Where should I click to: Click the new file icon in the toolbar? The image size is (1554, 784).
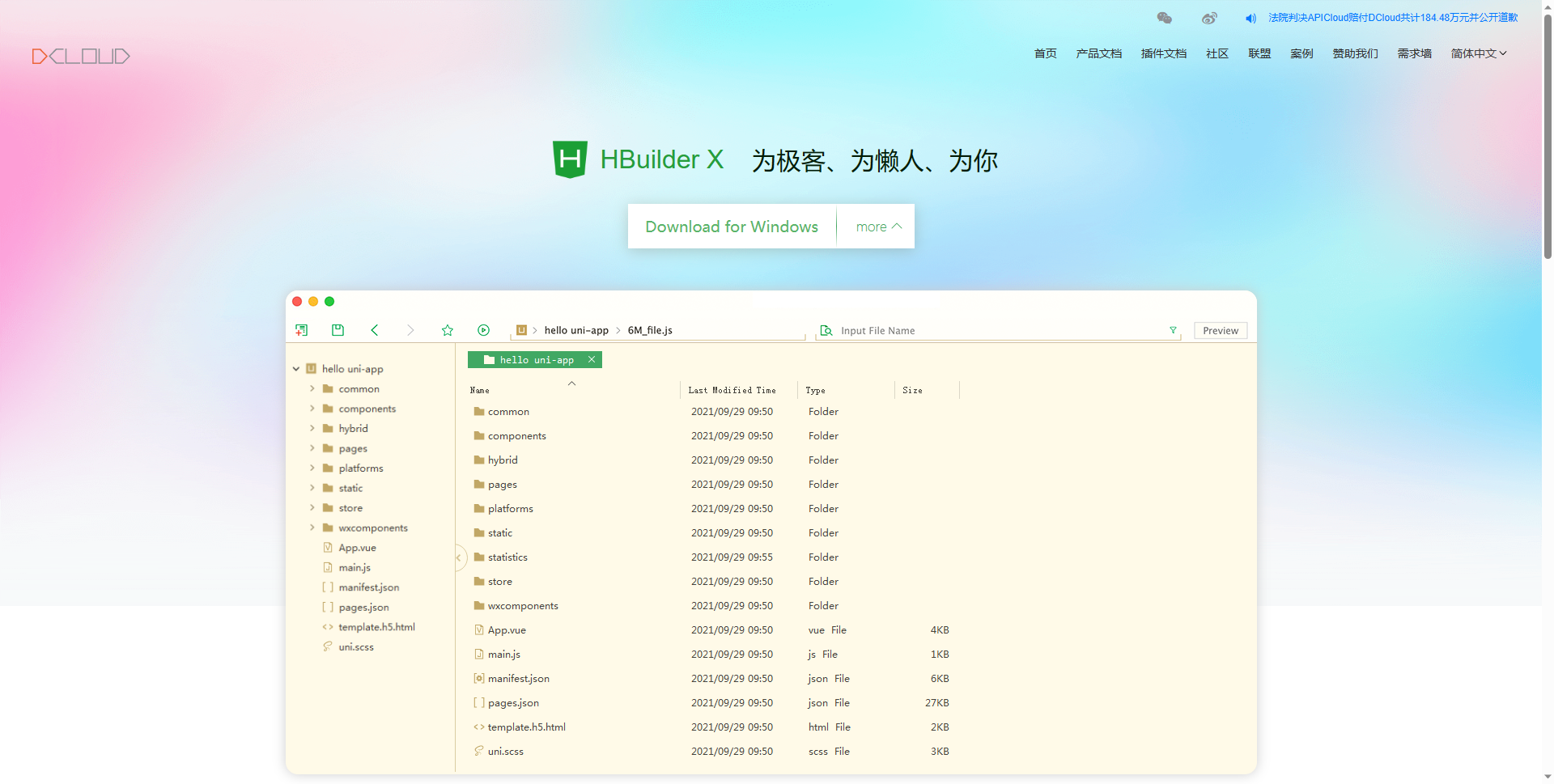(x=302, y=330)
